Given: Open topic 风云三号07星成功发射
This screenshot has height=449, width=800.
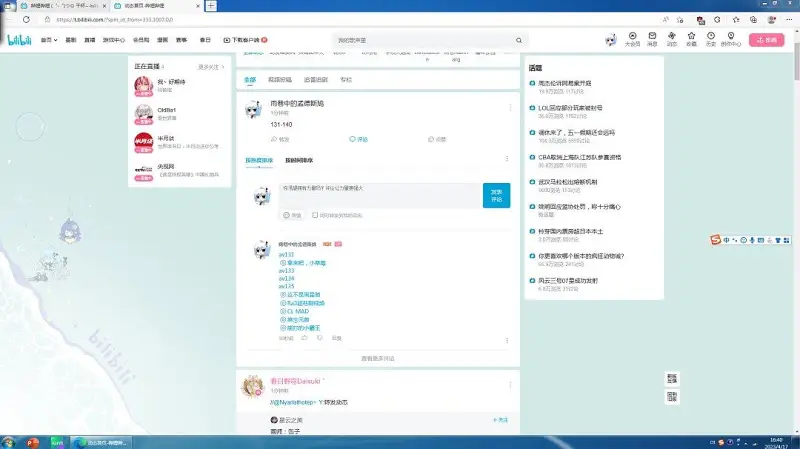Looking at the screenshot, I should (568, 281).
